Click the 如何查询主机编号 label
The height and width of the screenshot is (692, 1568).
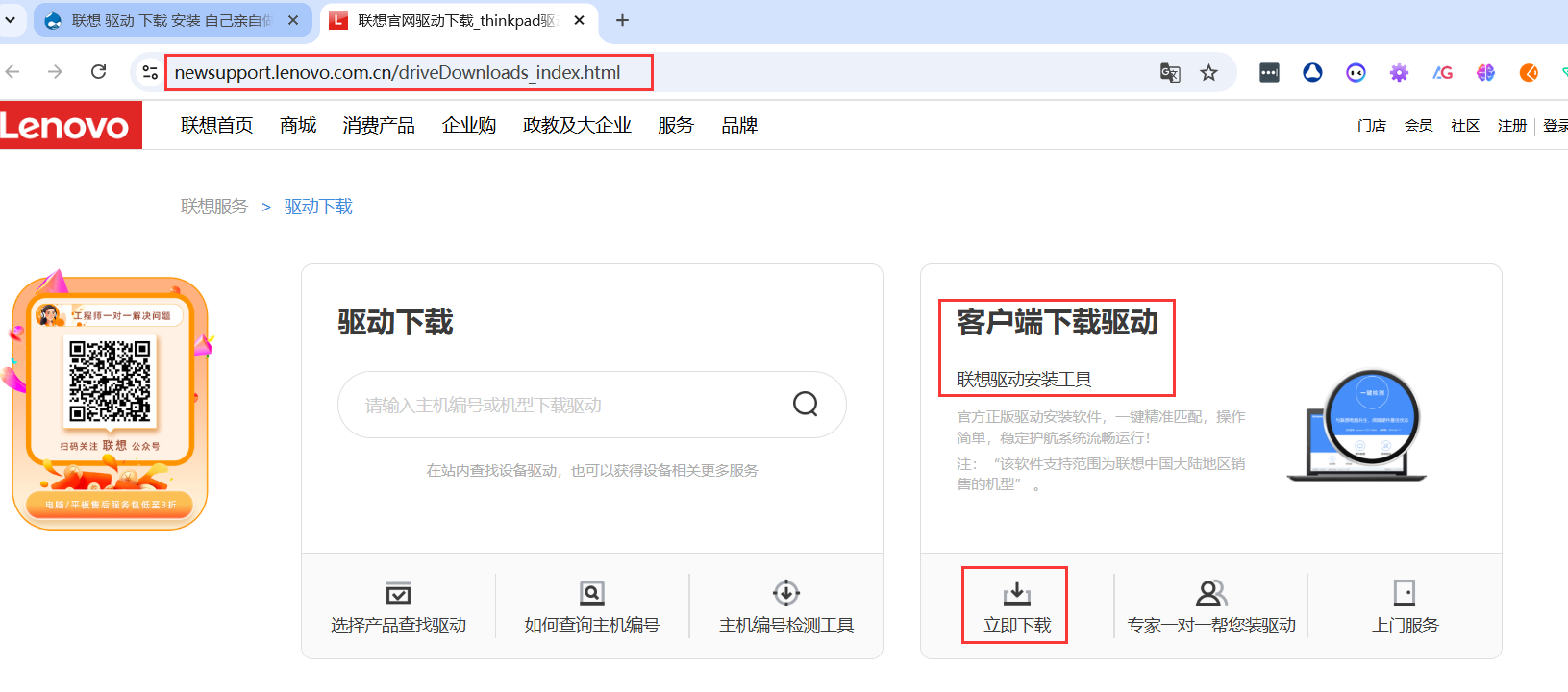tap(592, 626)
